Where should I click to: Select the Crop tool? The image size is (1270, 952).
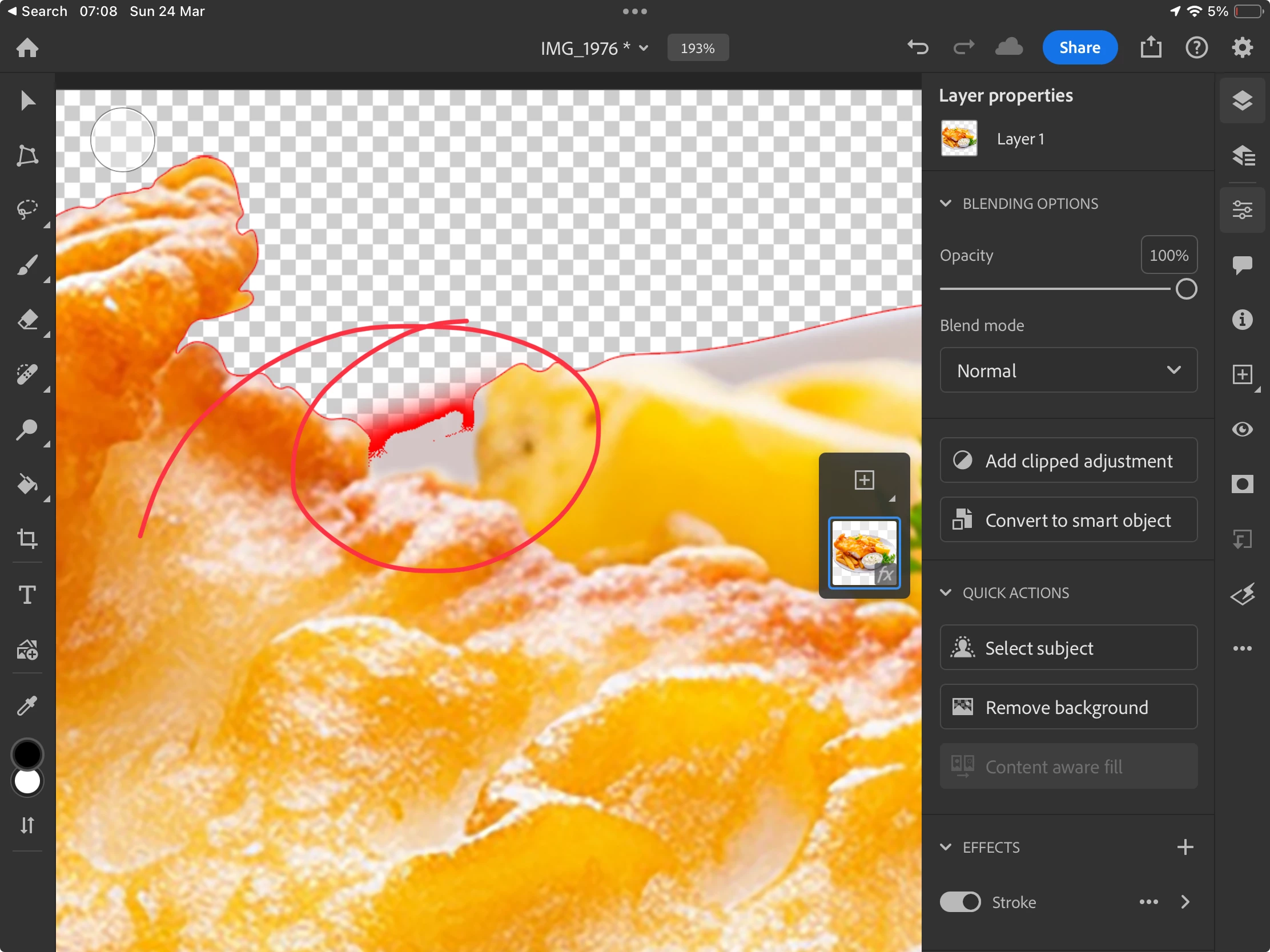pyautogui.click(x=27, y=538)
